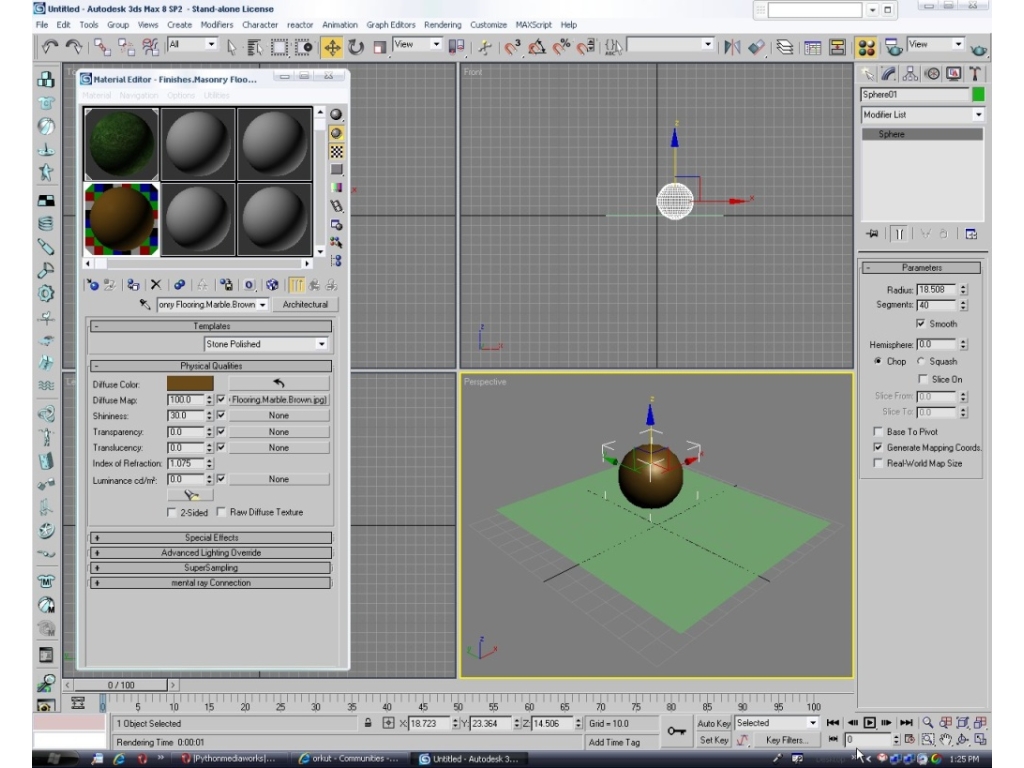Image resolution: width=1024 pixels, height=768 pixels.
Task: Click the Redo arrow in main toolbar
Action: [x=74, y=46]
